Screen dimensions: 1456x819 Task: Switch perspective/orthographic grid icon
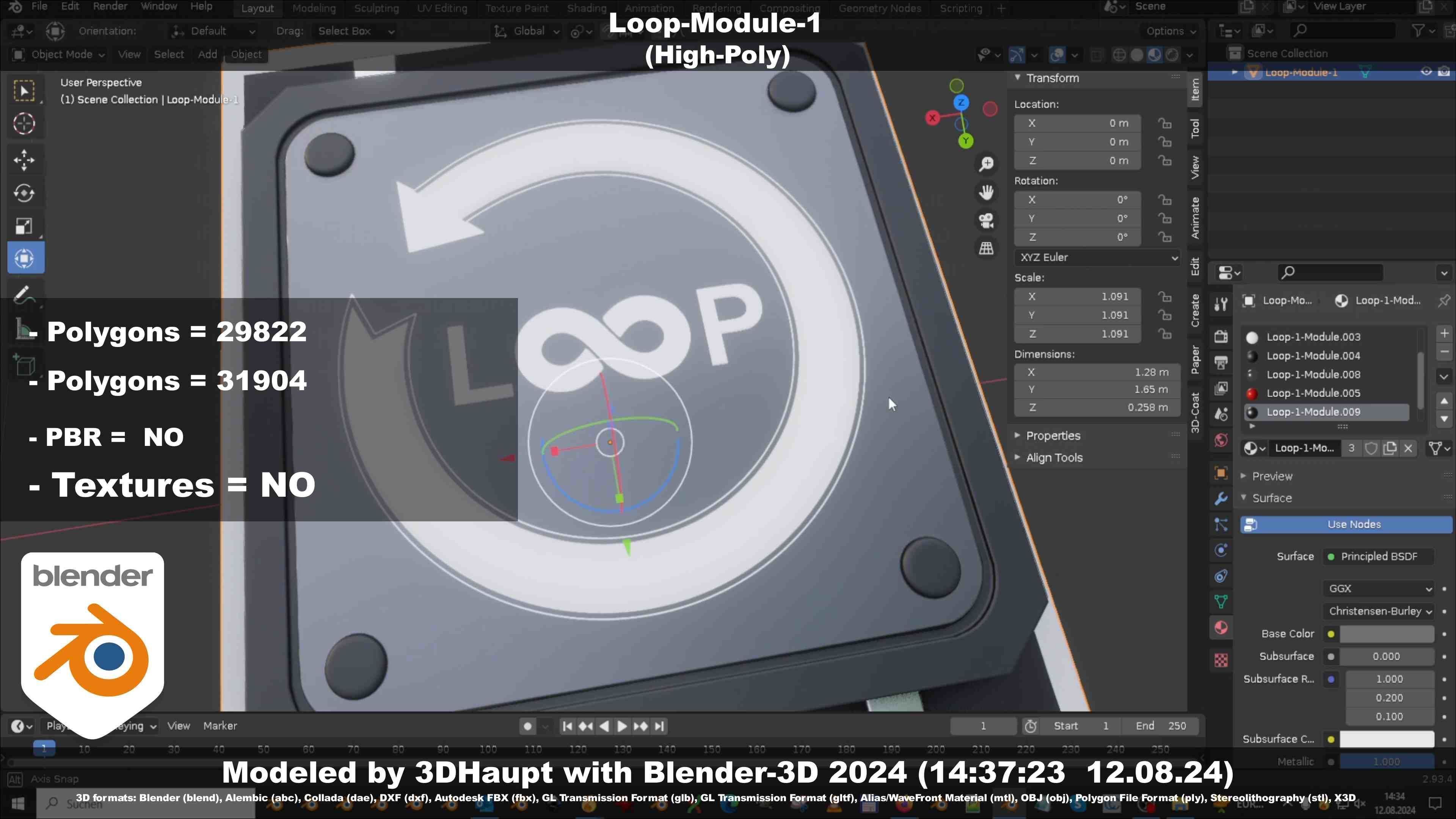[x=986, y=248]
